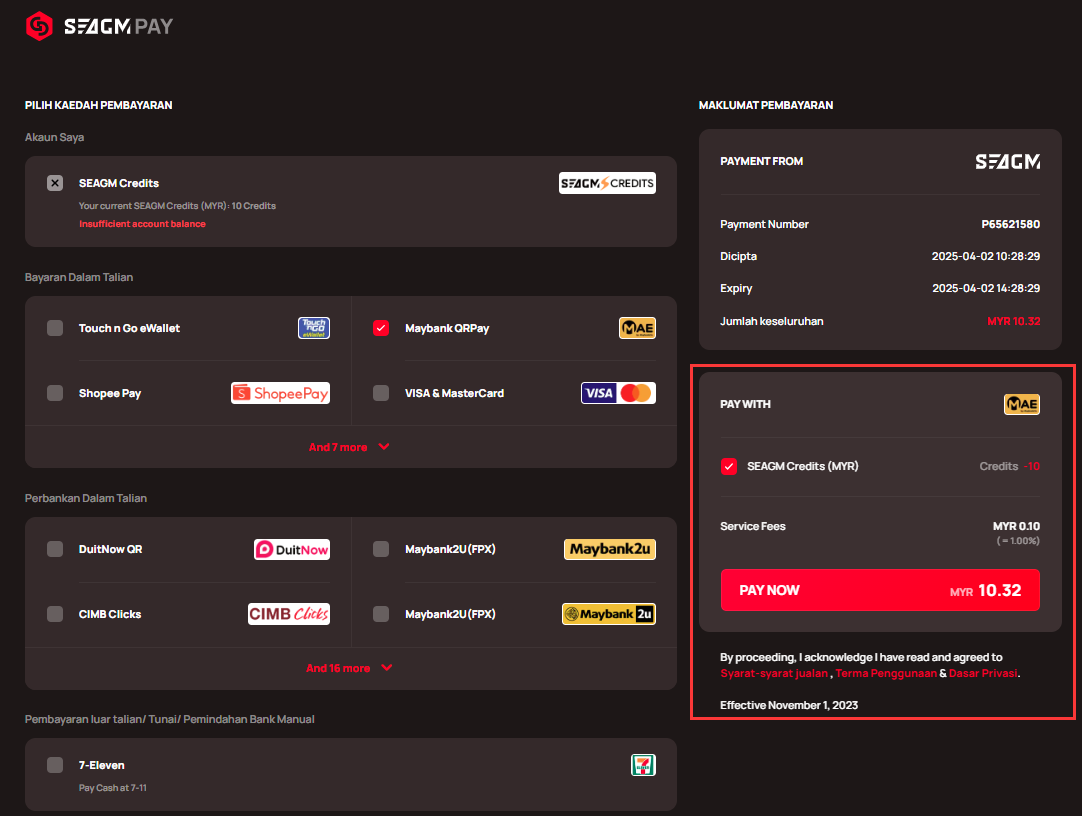Click the disabled SEAGM Credits X checkbox
The width and height of the screenshot is (1082, 816).
(x=55, y=183)
